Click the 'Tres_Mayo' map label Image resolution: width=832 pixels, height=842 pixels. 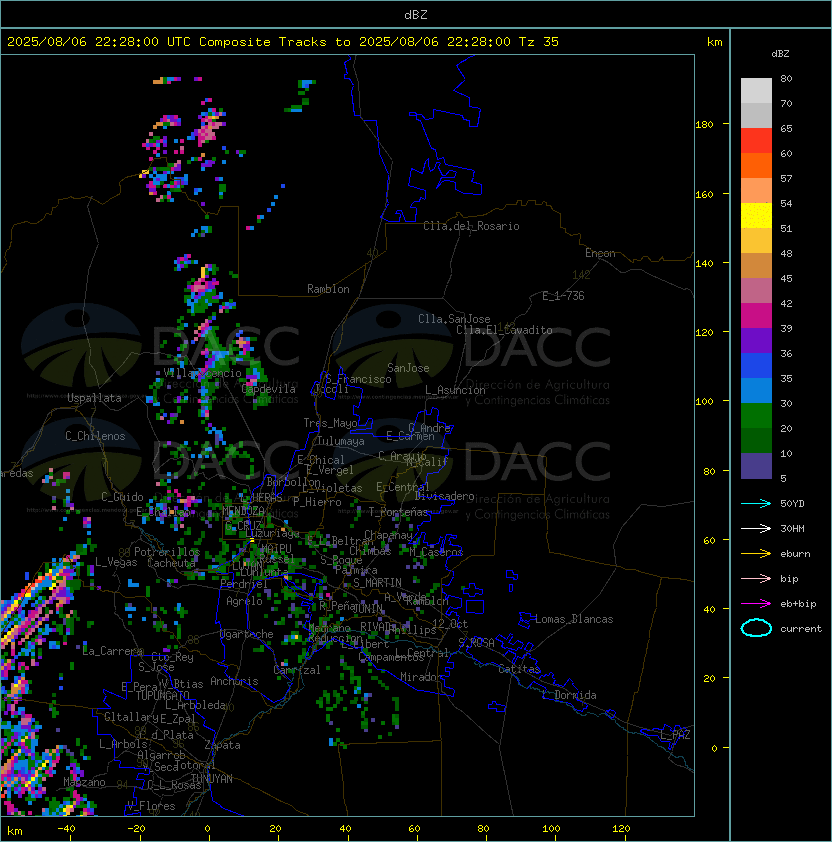click(x=330, y=423)
